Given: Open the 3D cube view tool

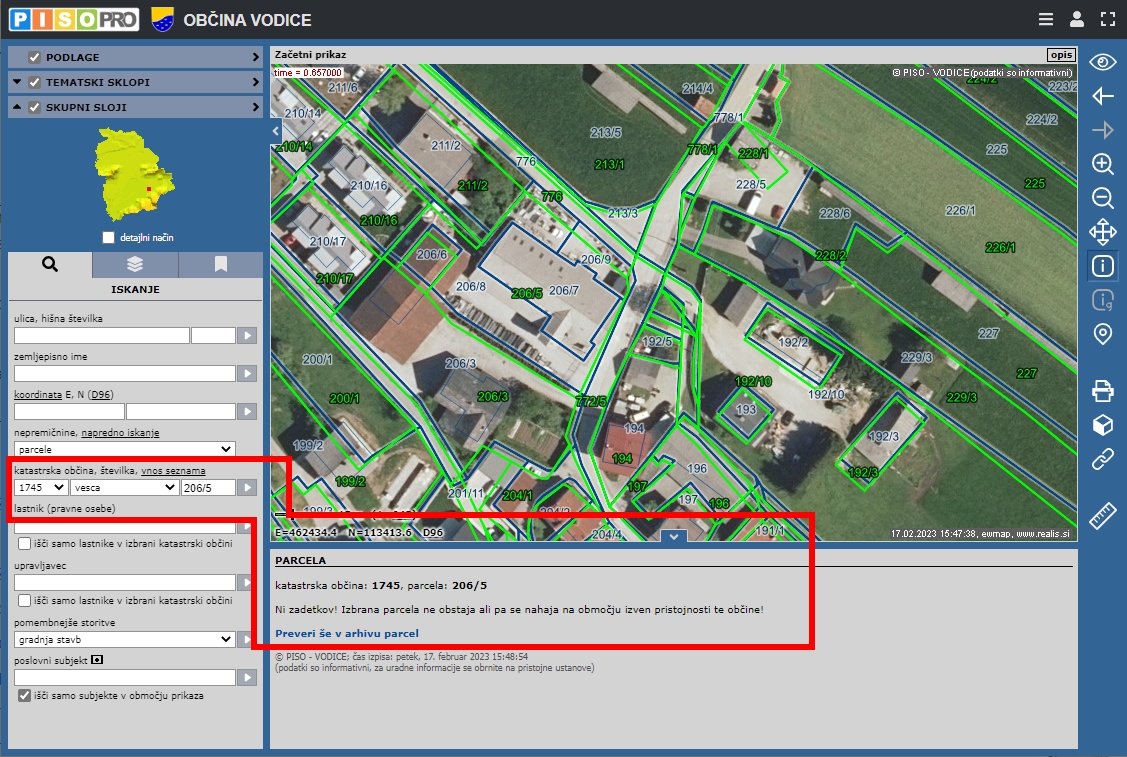Looking at the screenshot, I should pyautogui.click(x=1102, y=426).
